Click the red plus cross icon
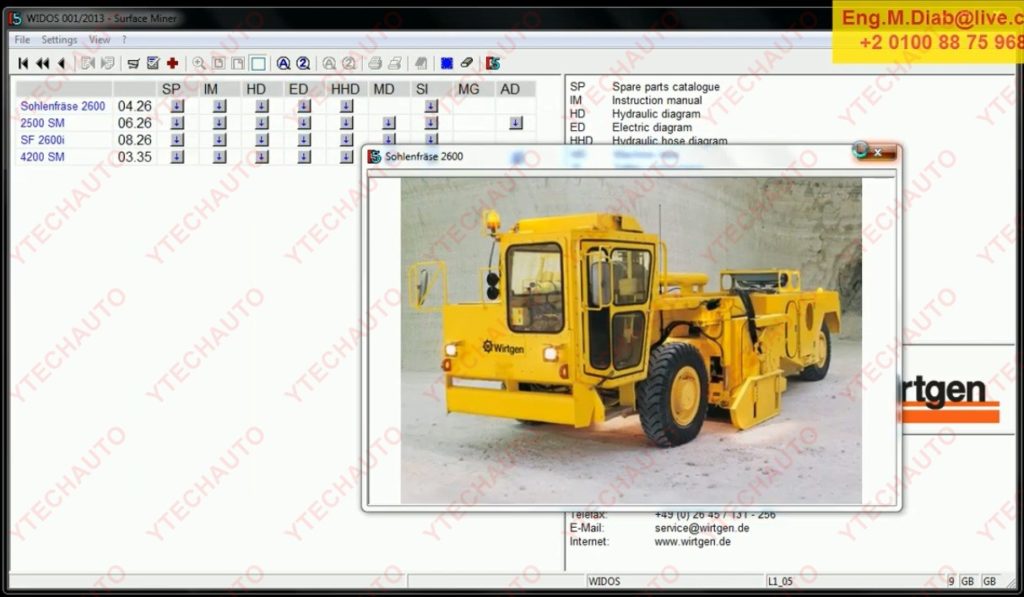Image resolution: width=1024 pixels, height=597 pixels. pyautogui.click(x=172, y=63)
